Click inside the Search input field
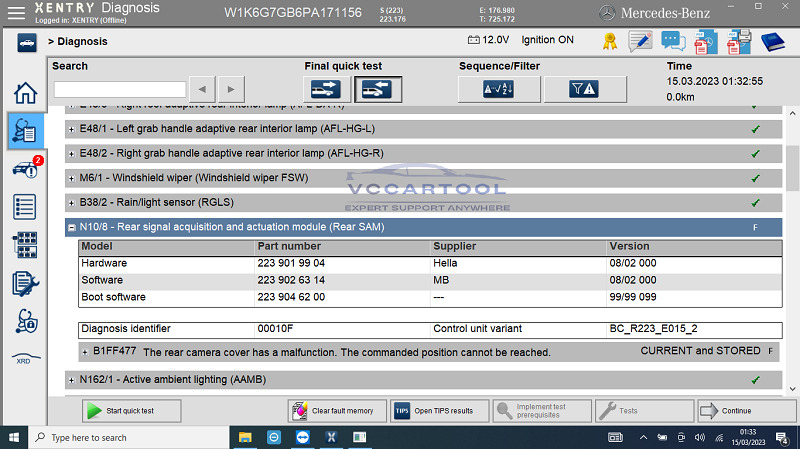 coord(120,89)
